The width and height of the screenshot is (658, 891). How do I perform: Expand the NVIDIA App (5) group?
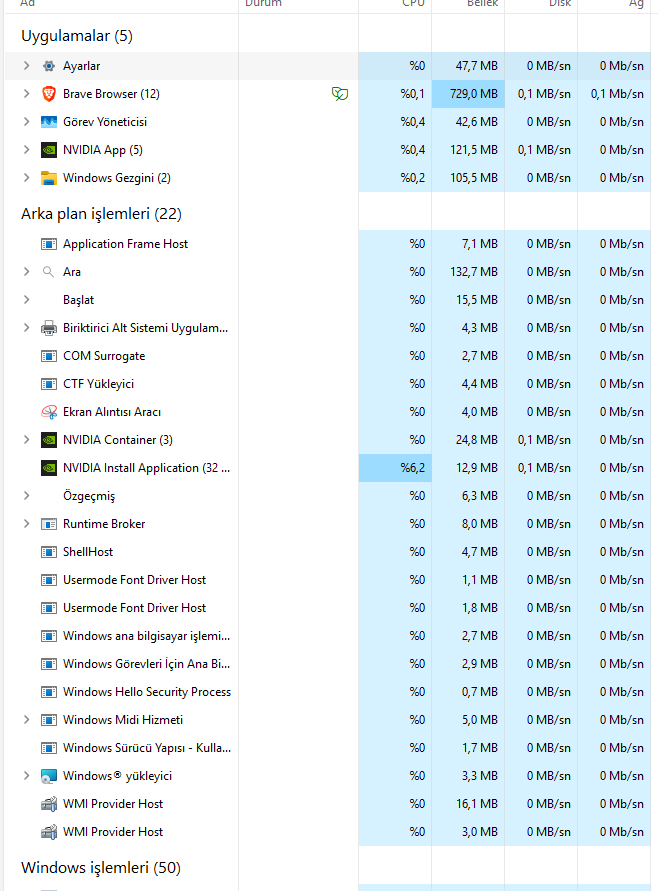pyautogui.click(x=26, y=150)
